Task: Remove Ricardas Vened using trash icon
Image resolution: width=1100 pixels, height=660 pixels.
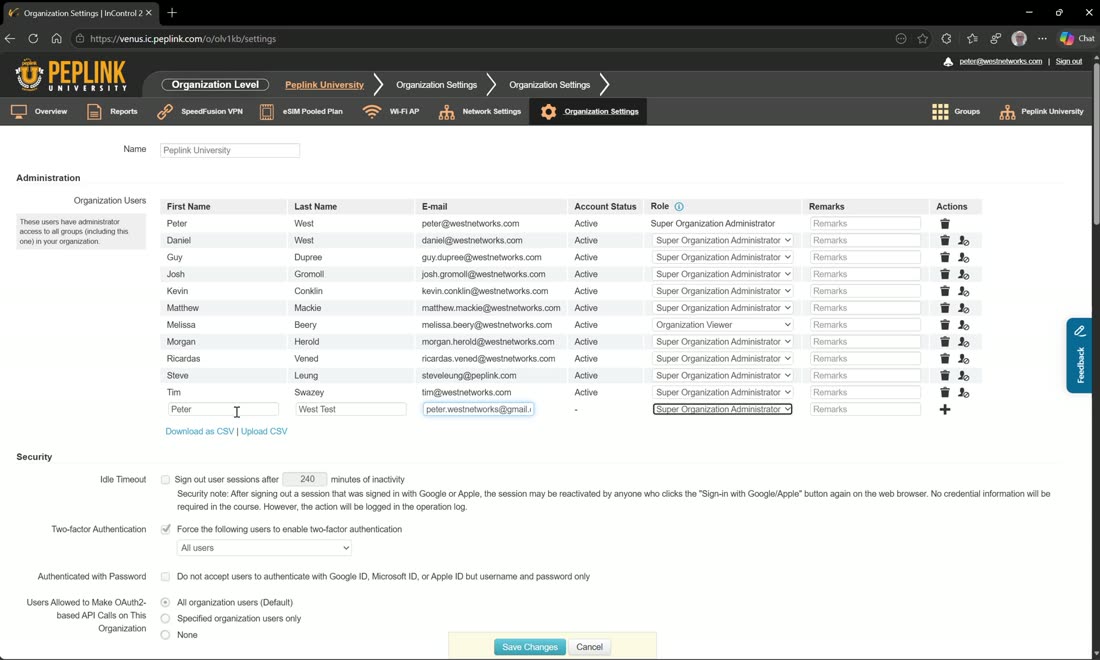Action: click(944, 358)
